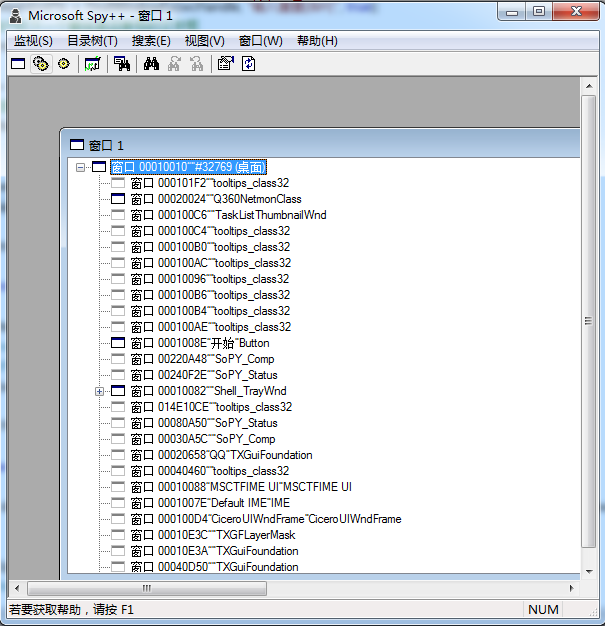Viewport: 605px width, 626px height.
Task: Open the 视图(V) menu
Action: (204, 41)
